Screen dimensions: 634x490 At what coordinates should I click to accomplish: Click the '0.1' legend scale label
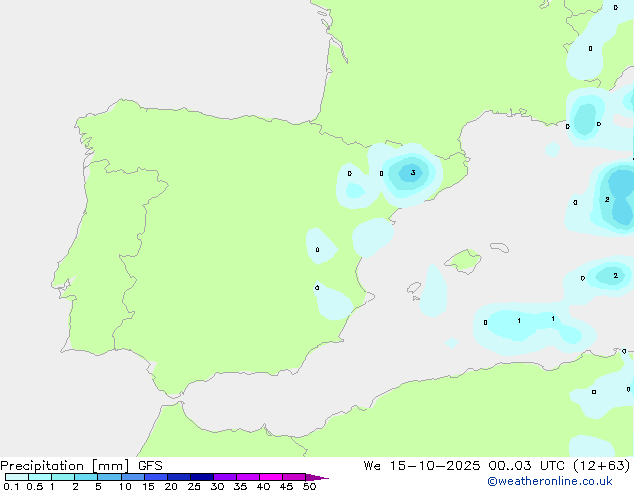11,486
